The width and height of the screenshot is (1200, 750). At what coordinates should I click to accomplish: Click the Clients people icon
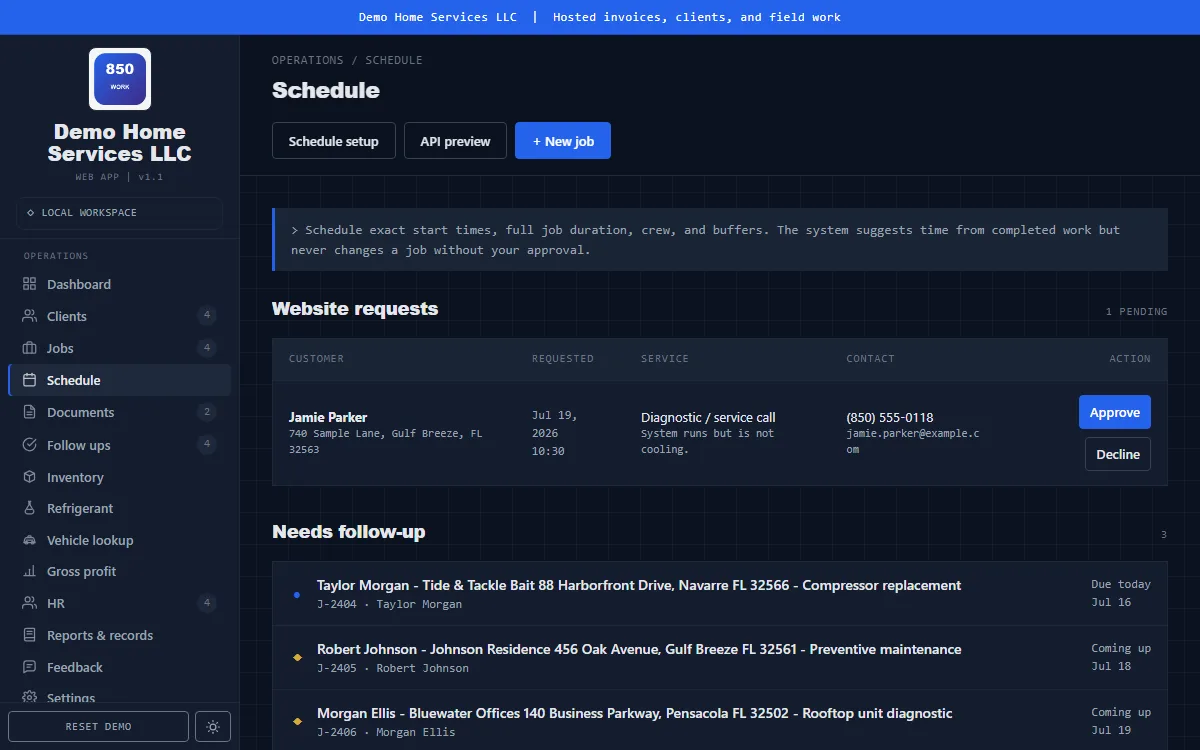click(29, 316)
